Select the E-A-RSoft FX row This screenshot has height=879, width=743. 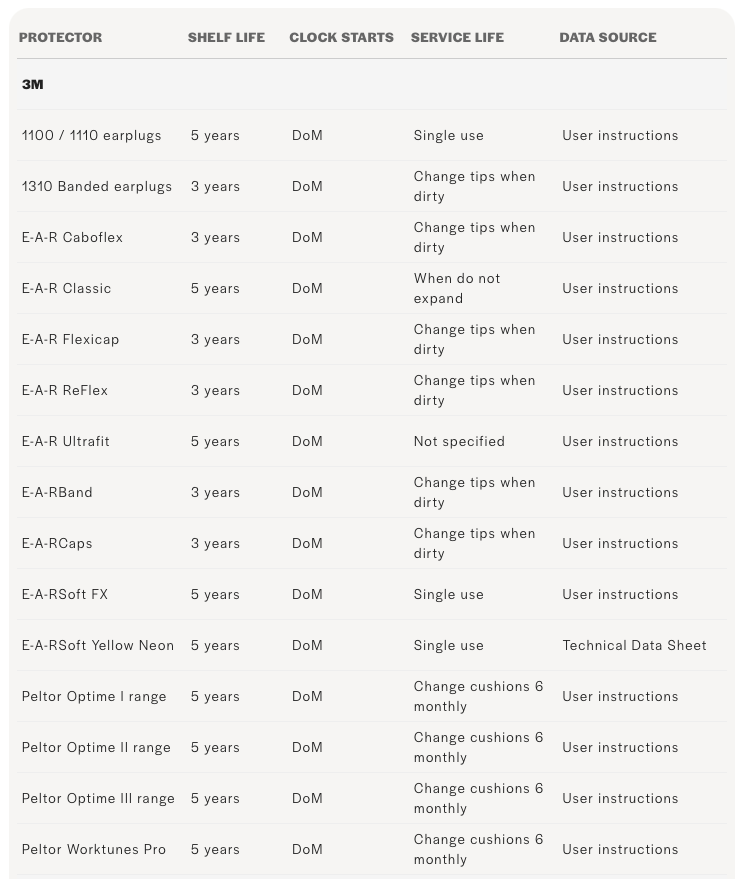(x=372, y=594)
